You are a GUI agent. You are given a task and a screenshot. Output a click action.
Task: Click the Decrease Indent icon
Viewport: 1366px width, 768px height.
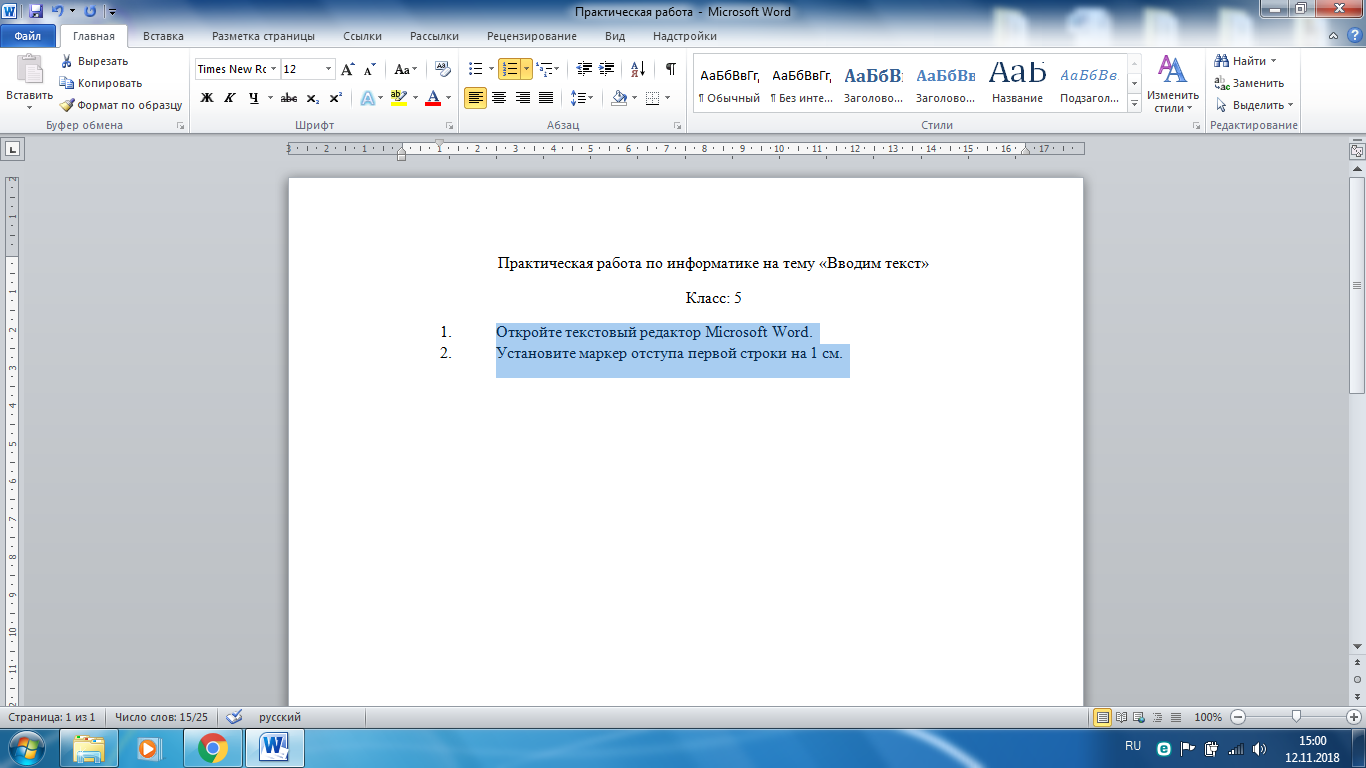pos(584,69)
